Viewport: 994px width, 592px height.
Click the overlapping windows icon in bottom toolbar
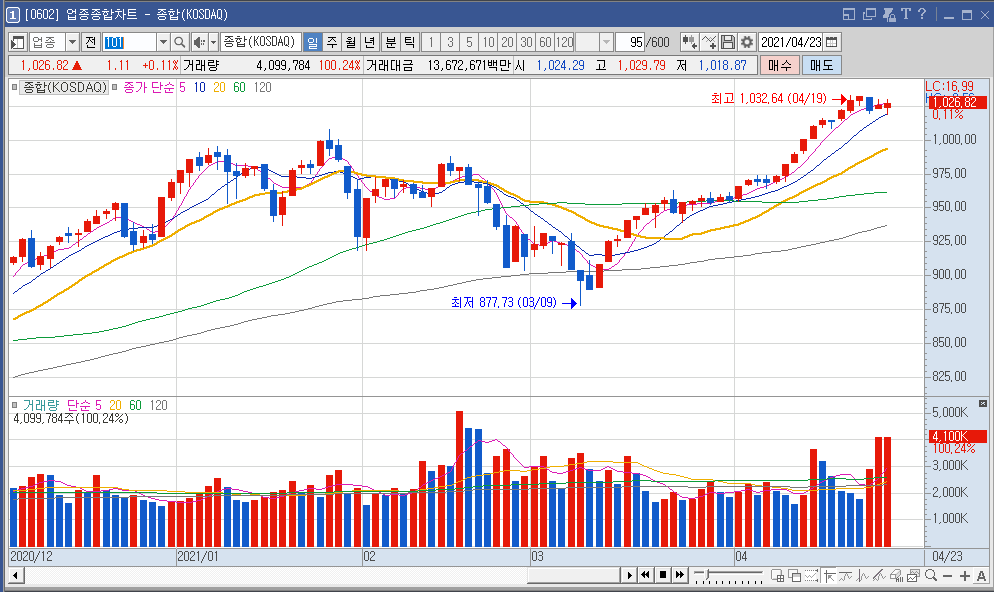coord(794,576)
